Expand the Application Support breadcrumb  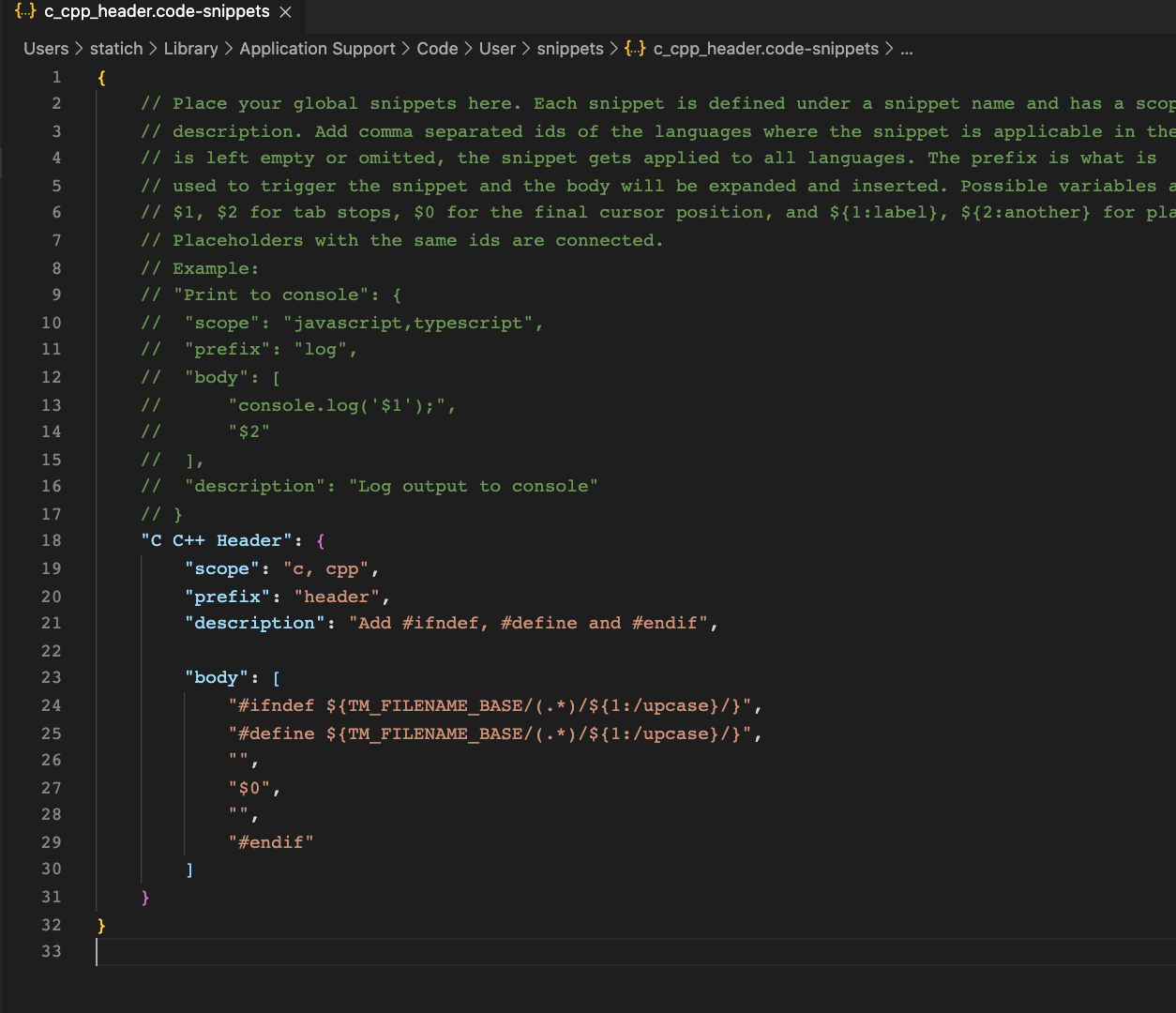(x=317, y=49)
